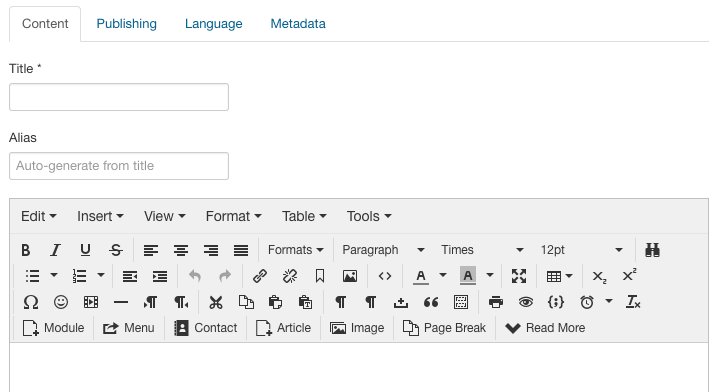
Task: Insert image using toolbar picture icon
Action: tap(350, 276)
